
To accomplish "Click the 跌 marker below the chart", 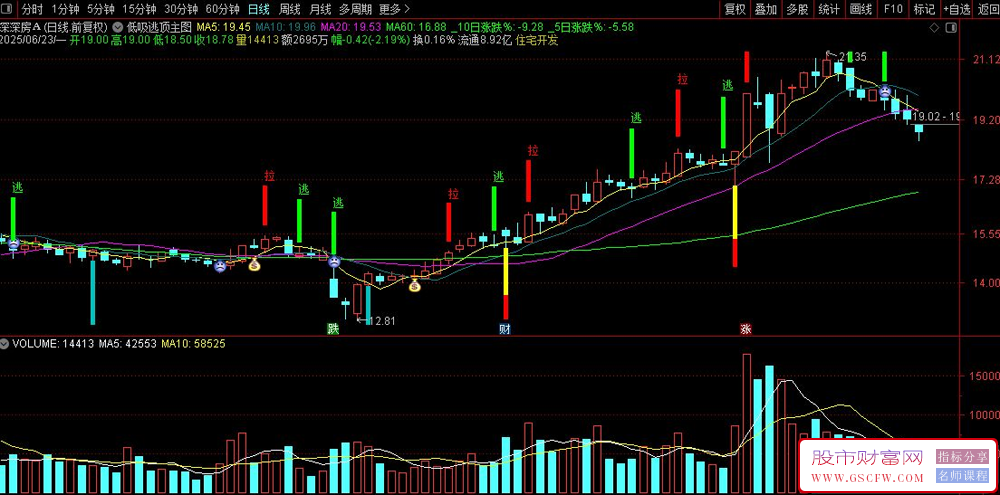I will [x=334, y=329].
